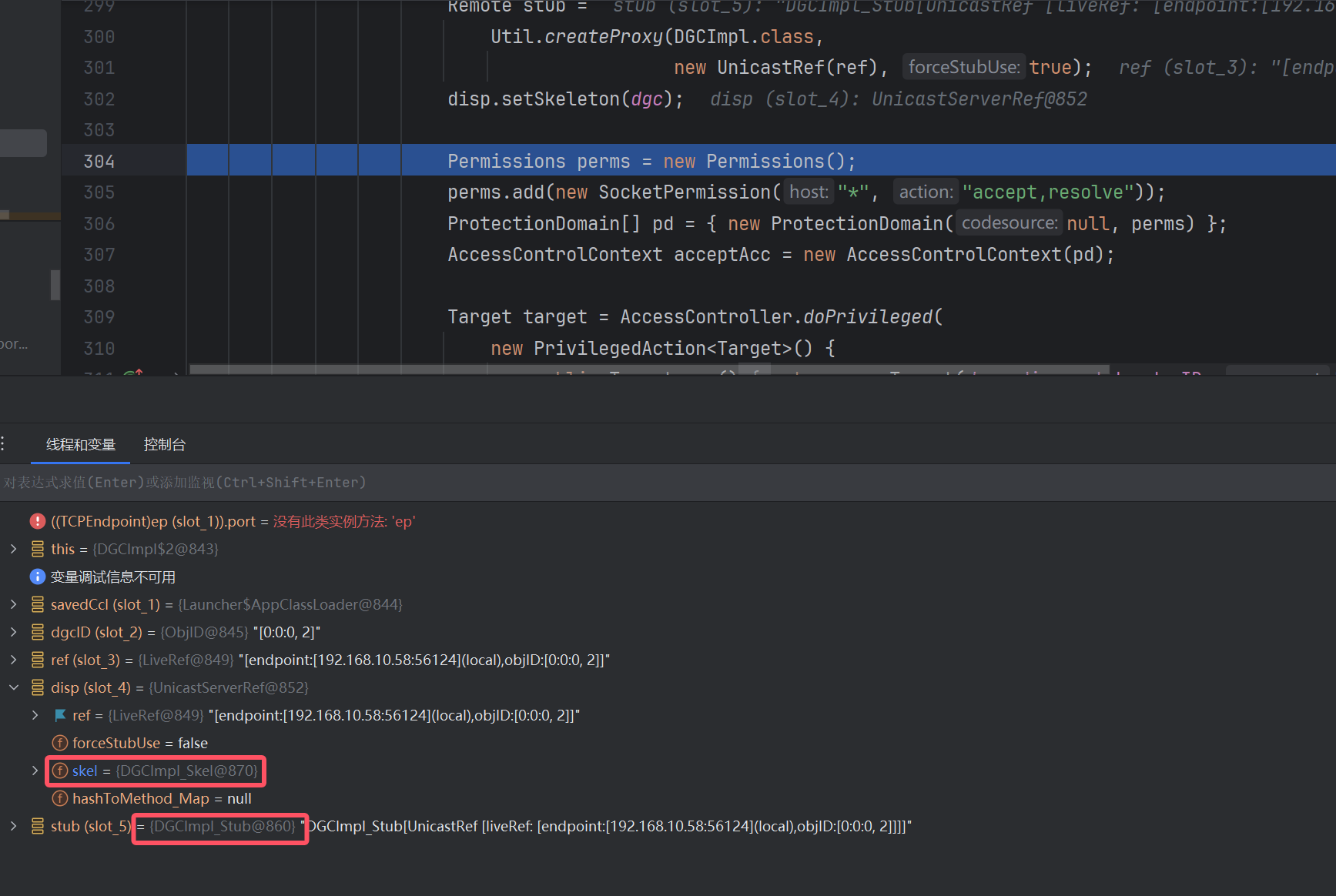Click line number 304 in the gutter

99,161
